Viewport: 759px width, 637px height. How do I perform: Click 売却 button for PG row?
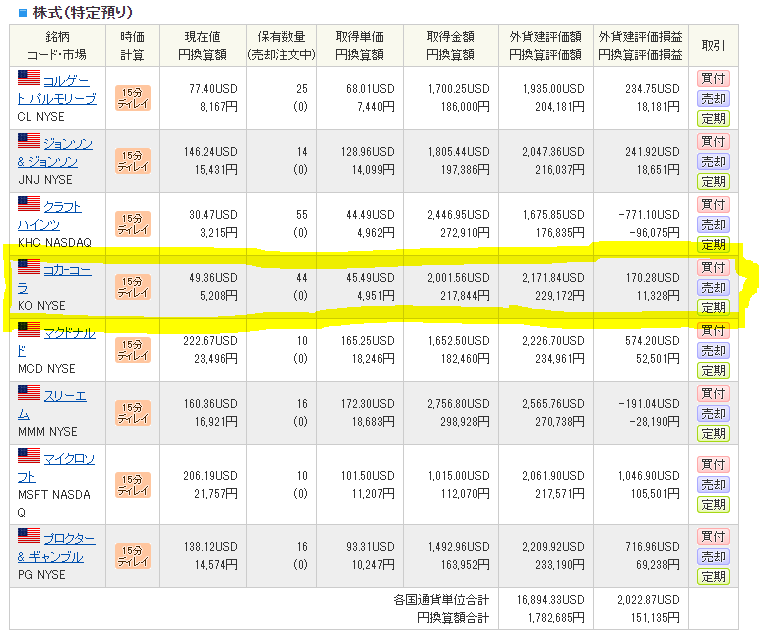click(713, 557)
